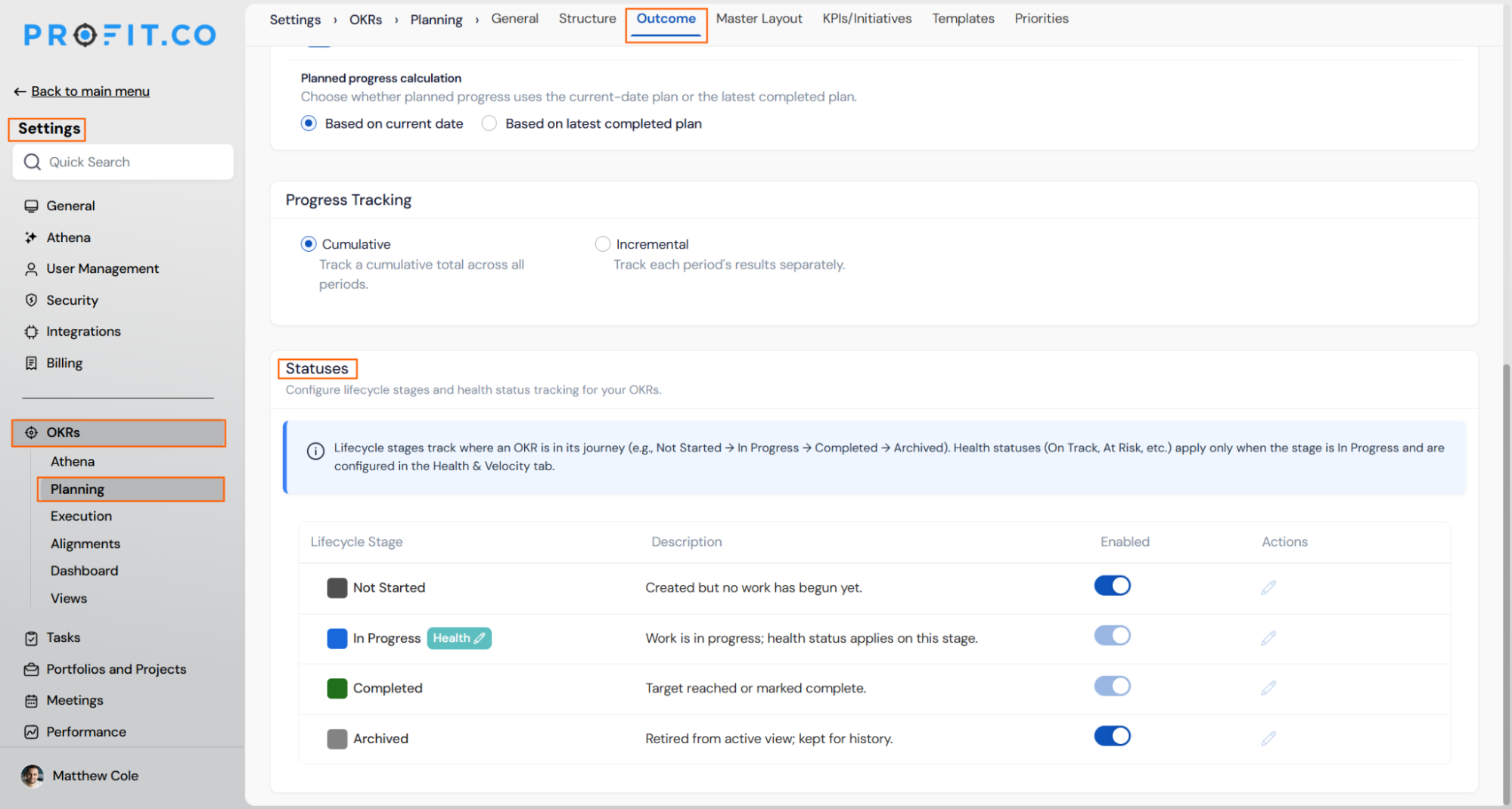
Task: Click the Performance chart icon
Action: (31, 732)
